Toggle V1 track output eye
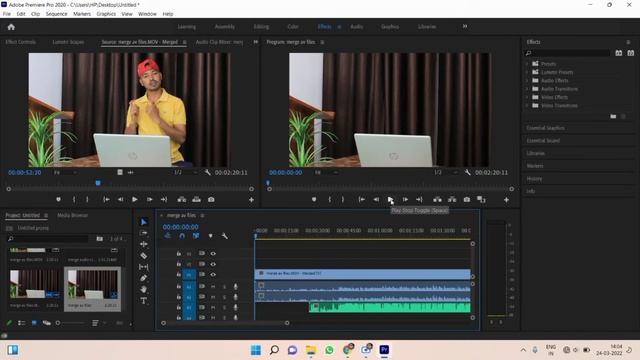The width and height of the screenshot is (640, 360). click(213, 275)
